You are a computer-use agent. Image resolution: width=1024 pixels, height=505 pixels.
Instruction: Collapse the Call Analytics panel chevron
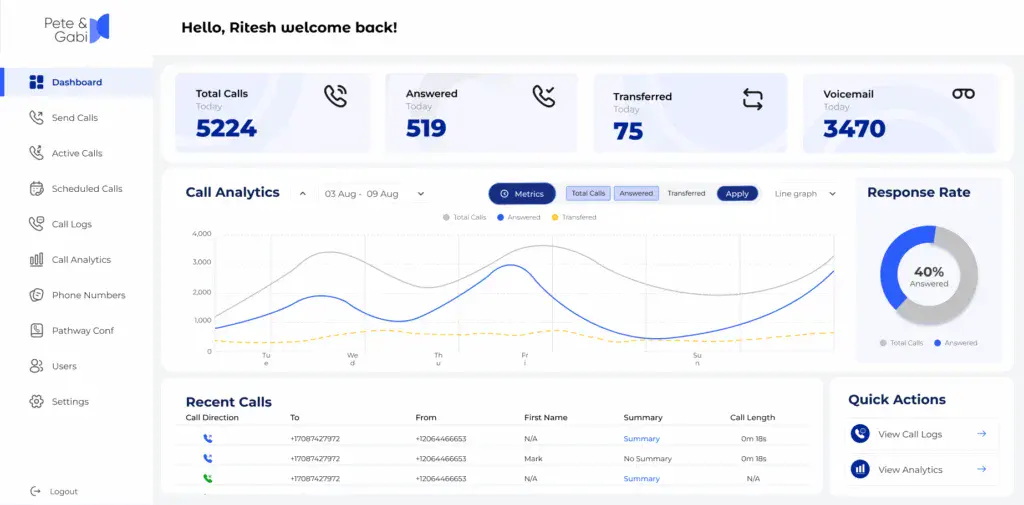303,194
